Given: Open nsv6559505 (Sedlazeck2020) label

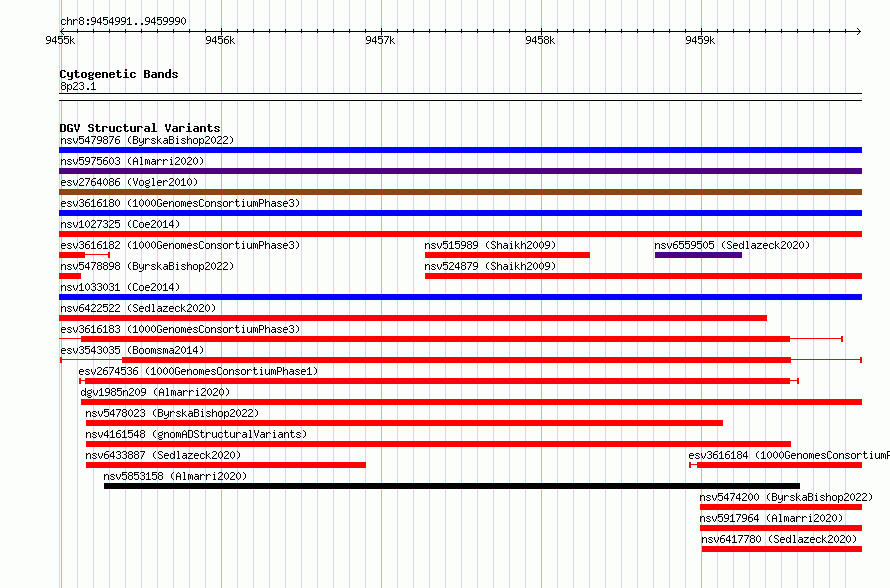Looking at the screenshot, I should click(x=732, y=245).
